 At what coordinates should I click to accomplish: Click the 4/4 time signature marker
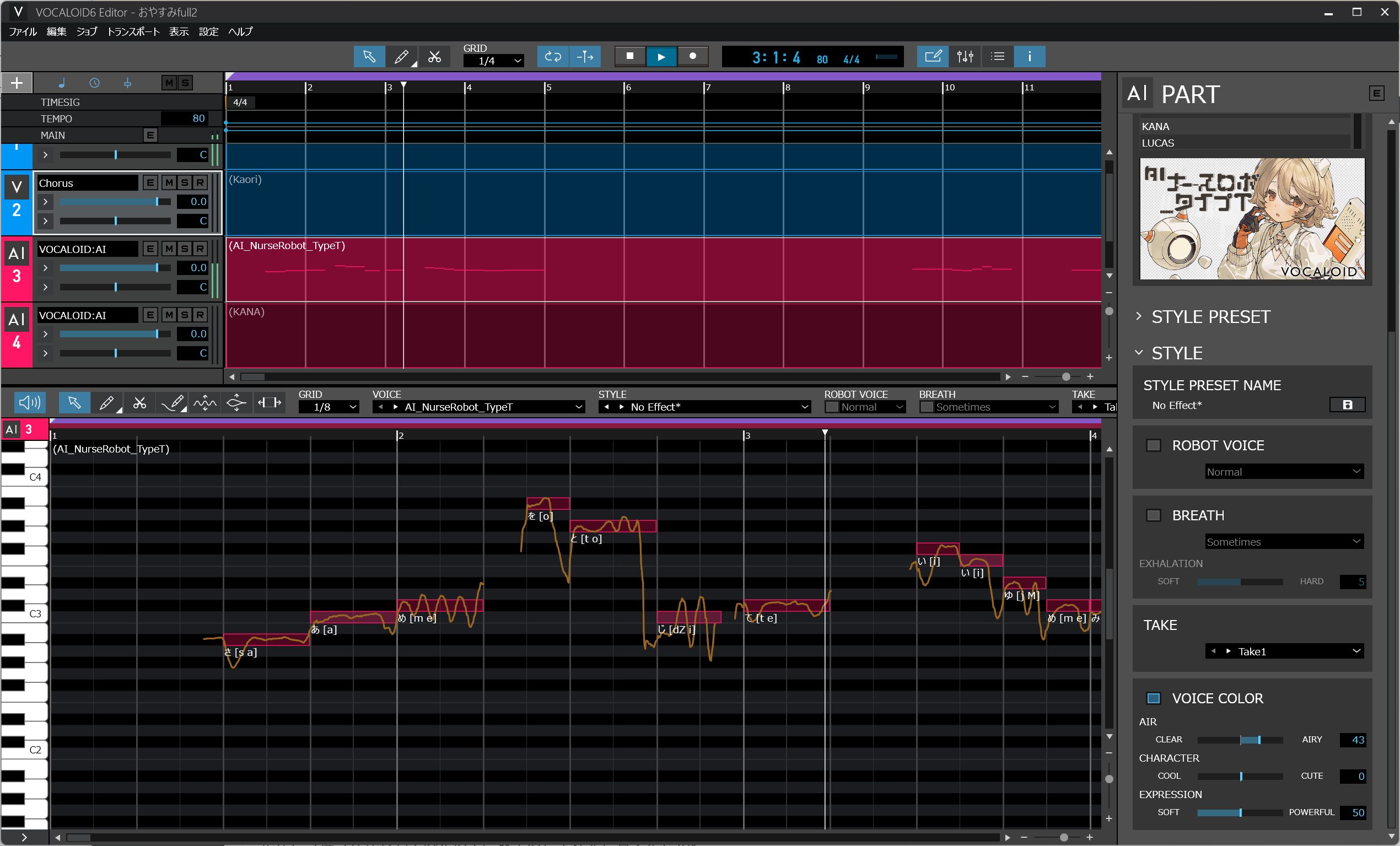pyautogui.click(x=240, y=103)
